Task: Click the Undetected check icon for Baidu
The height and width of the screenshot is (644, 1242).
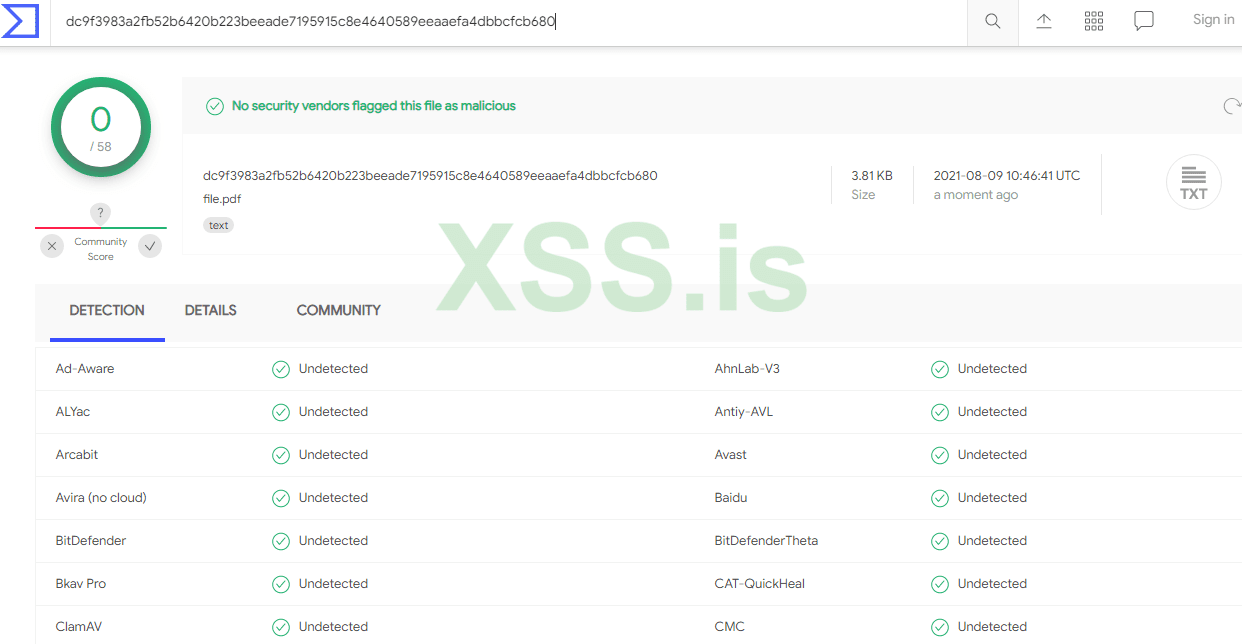Action: point(940,499)
